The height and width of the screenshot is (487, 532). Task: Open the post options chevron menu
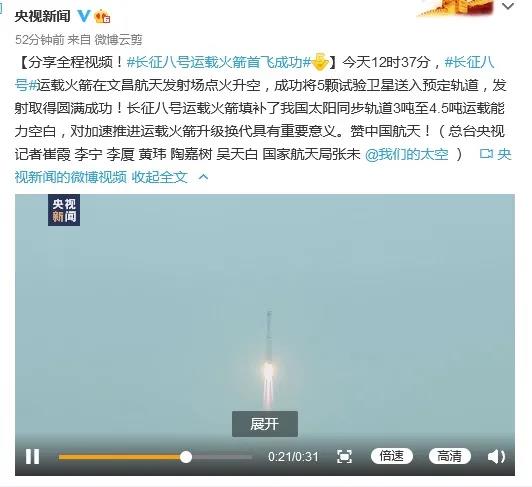(508, 6)
